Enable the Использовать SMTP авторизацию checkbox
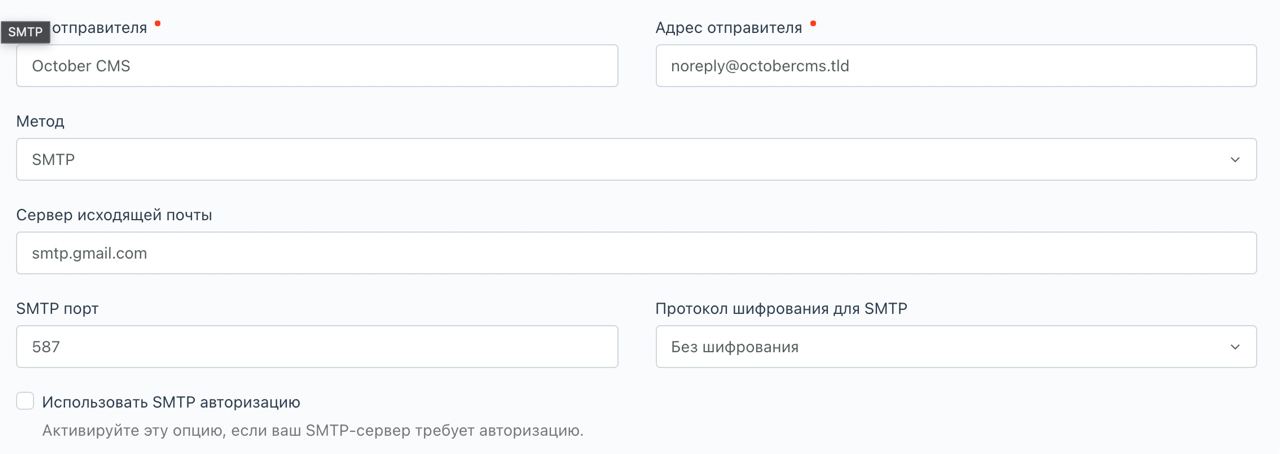The width and height of the screenshot is (1280, 454). 25,401
